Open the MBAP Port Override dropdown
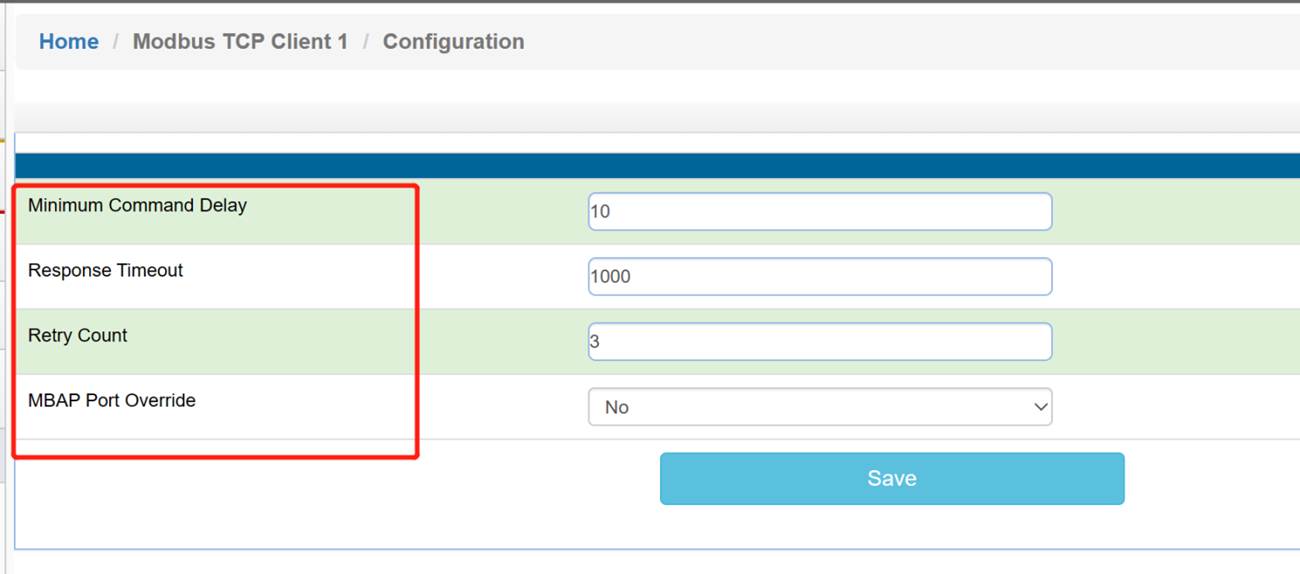 pyautogui.click(x=820, y=407)
